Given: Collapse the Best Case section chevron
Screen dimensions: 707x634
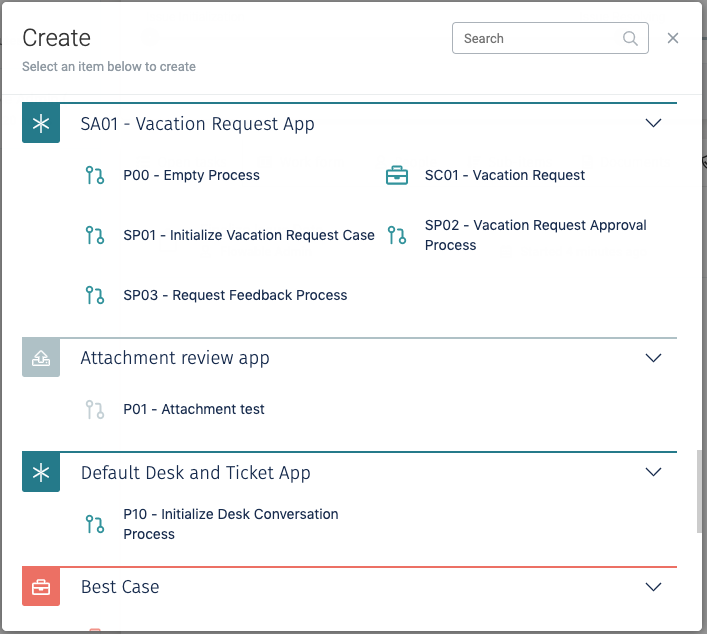Looking at the screenshot, I should (x=653, y=587).
